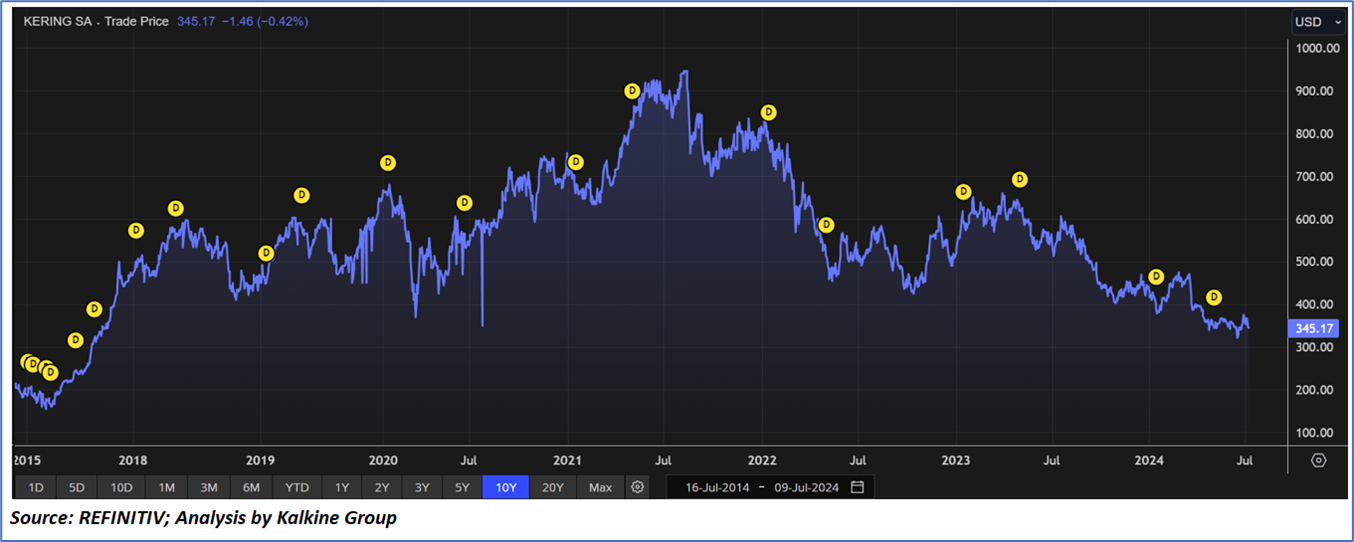
Task: Choose the 5Y range button
Action: 461,487
